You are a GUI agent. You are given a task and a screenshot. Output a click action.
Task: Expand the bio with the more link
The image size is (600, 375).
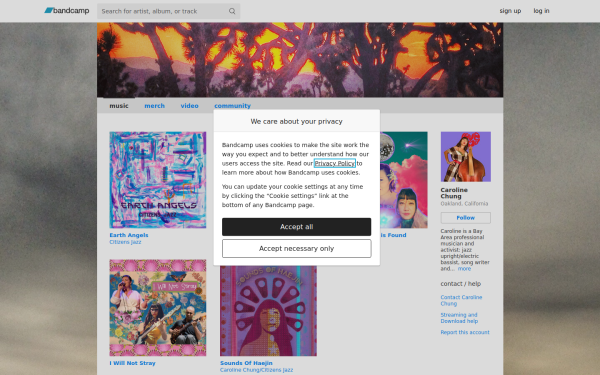(464, 269)
